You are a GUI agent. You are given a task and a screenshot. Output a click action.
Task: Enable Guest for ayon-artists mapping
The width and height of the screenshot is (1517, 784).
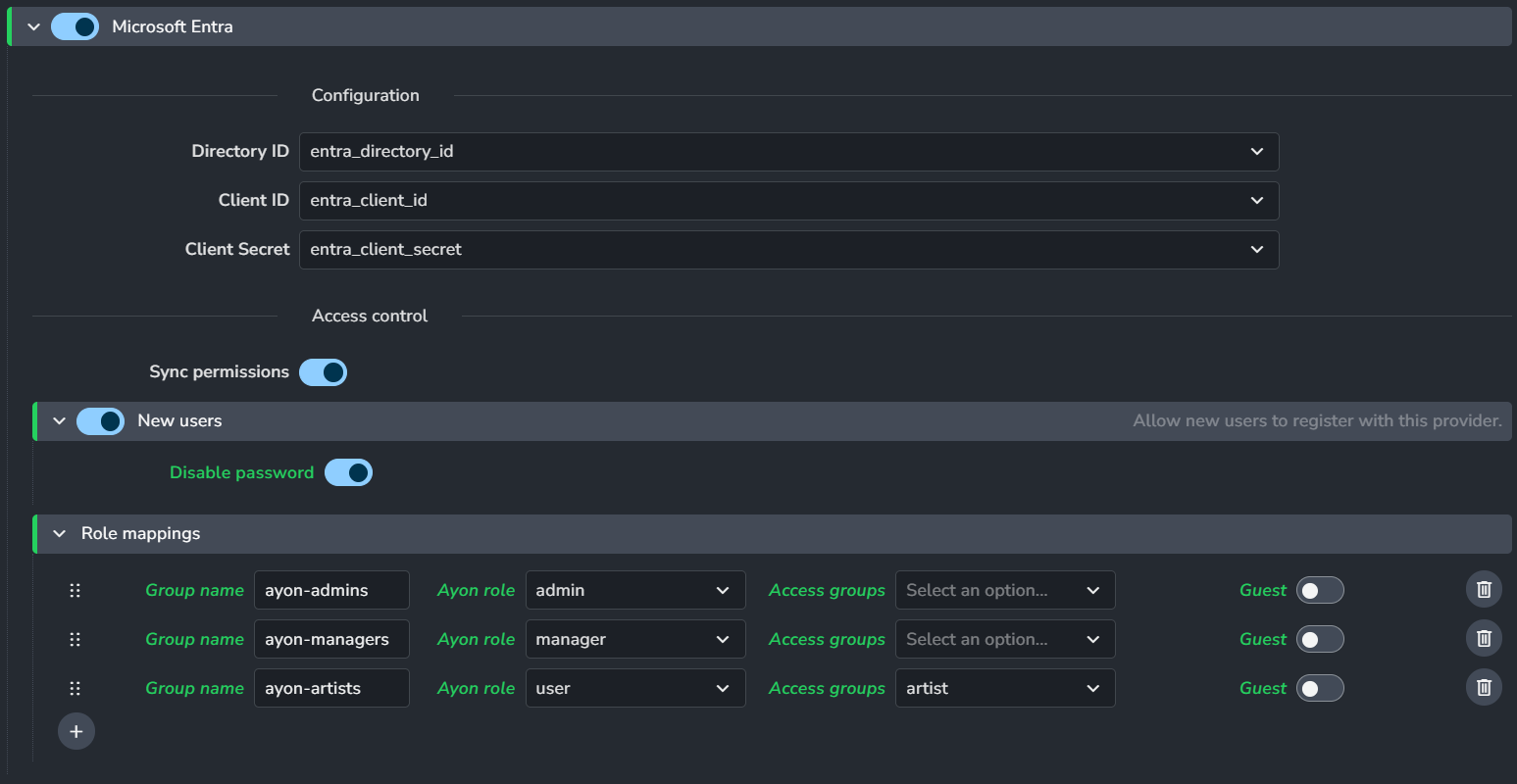click(x=1320, y=688)
